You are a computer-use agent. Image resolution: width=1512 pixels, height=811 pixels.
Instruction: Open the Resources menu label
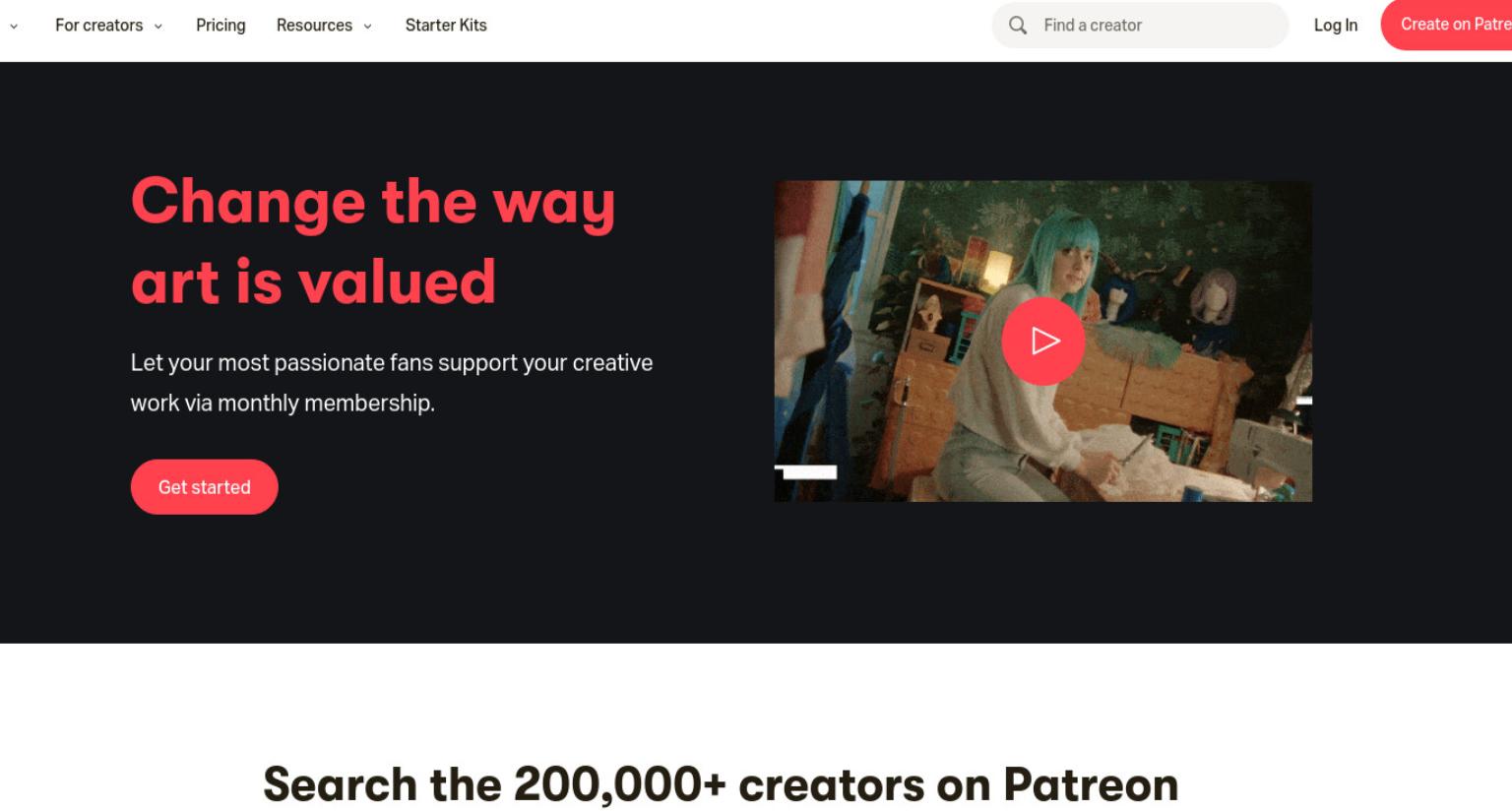pos(314,26)
